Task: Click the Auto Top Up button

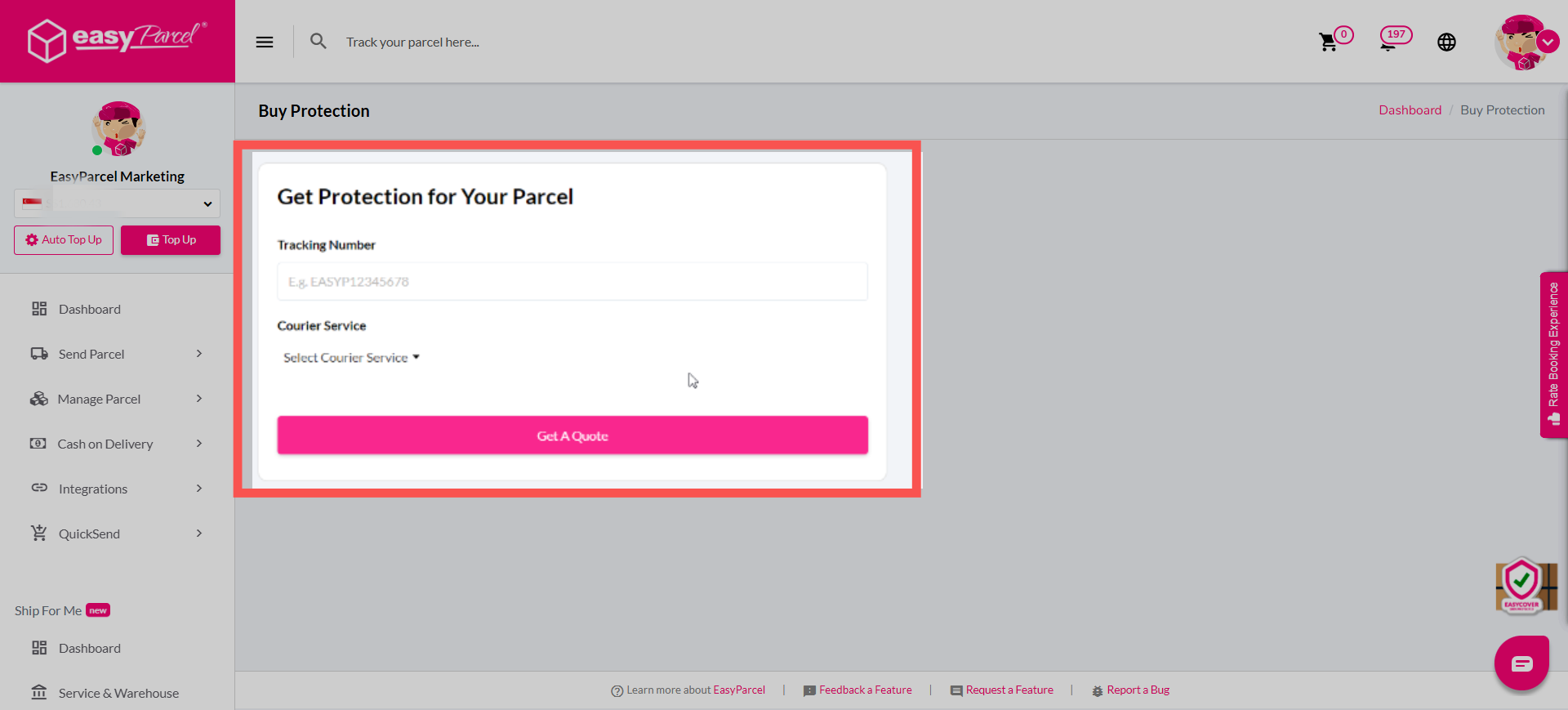Action: [x=64, y=240]
